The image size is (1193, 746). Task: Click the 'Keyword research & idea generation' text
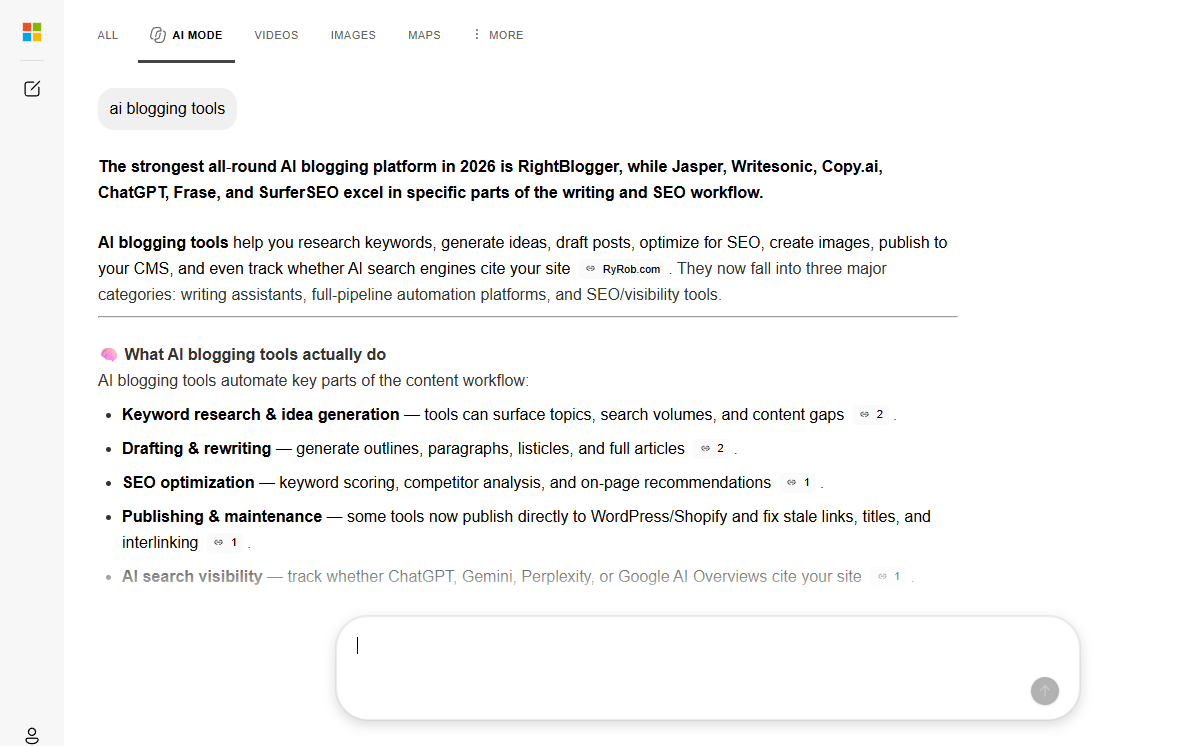click(260, 414)
